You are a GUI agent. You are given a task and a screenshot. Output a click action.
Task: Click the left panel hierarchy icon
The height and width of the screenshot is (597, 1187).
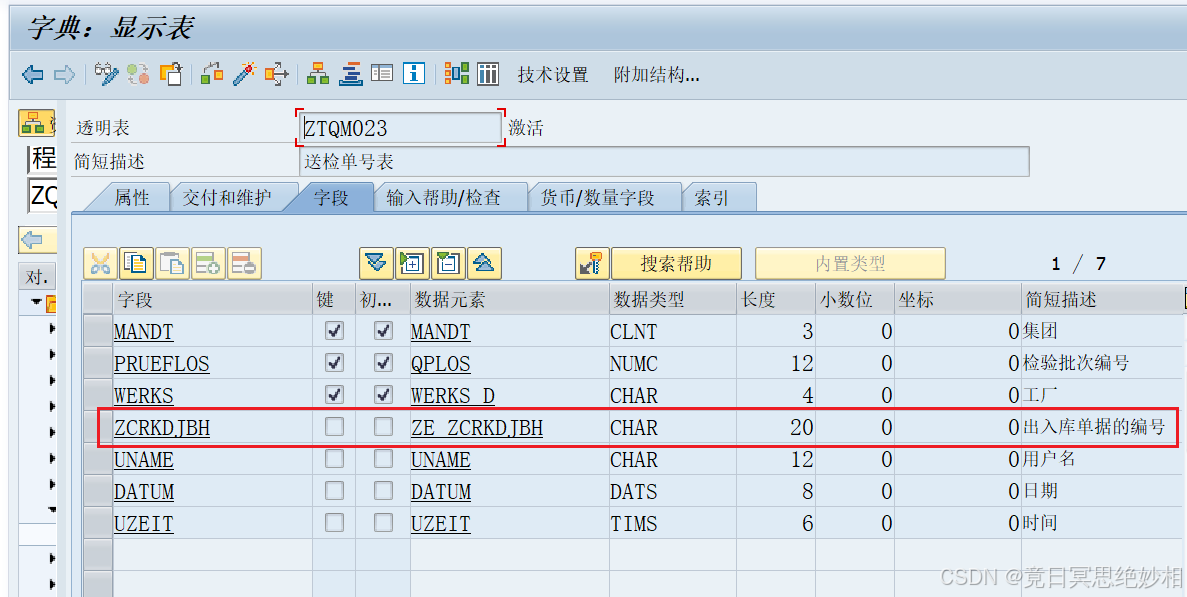pos(35,122)
